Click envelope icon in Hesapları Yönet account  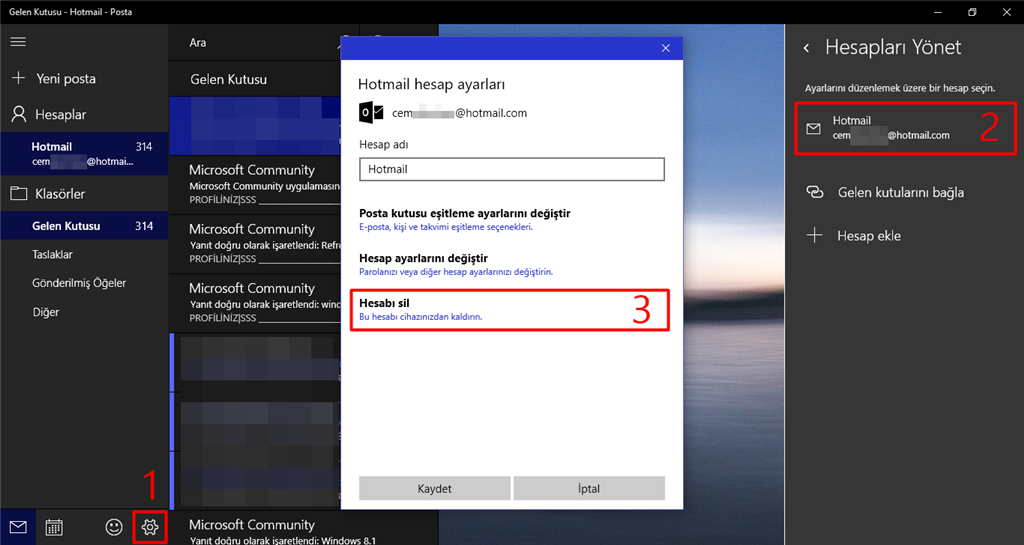tap(813, 129)
